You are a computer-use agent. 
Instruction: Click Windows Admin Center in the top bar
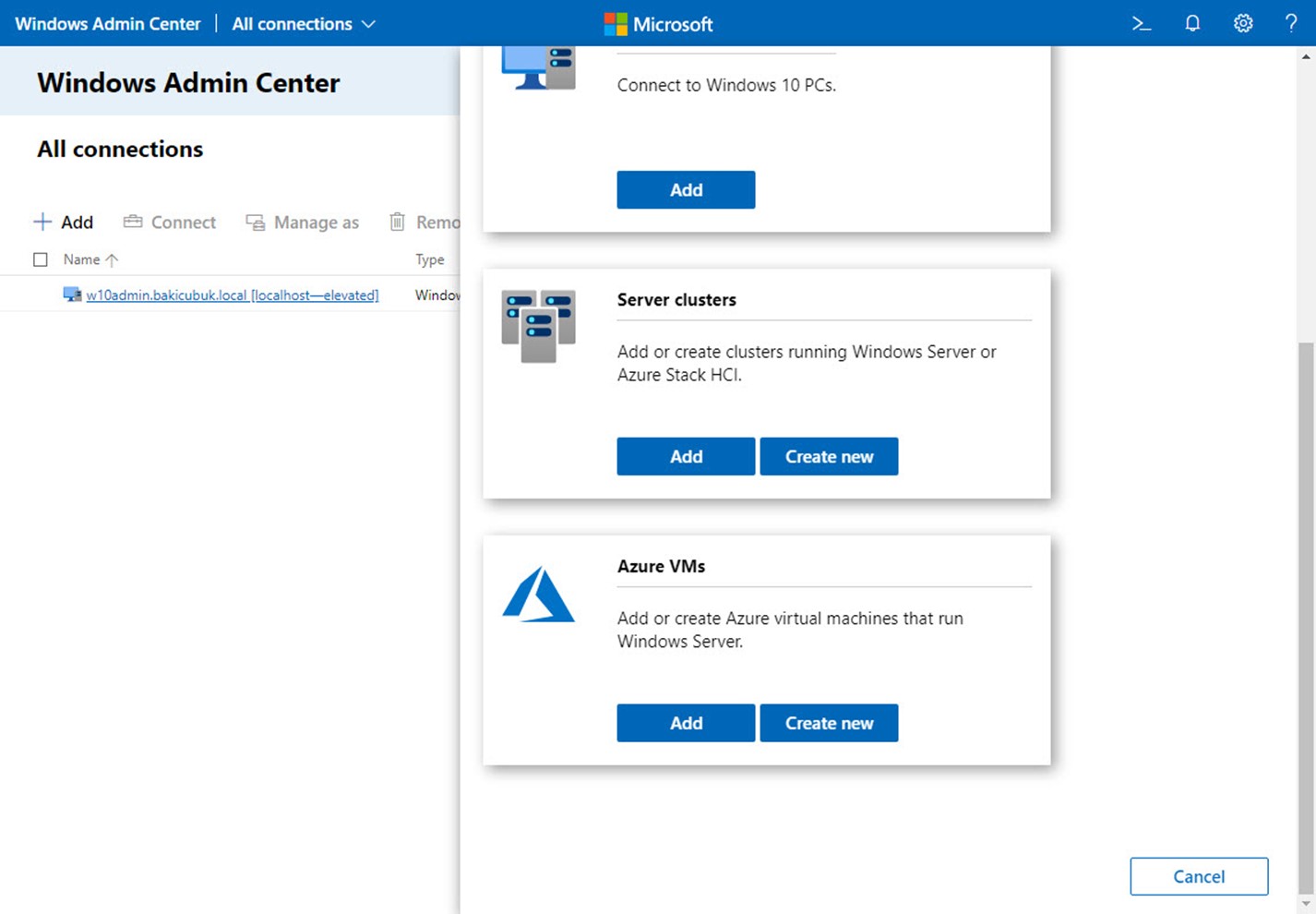(108, 24)
